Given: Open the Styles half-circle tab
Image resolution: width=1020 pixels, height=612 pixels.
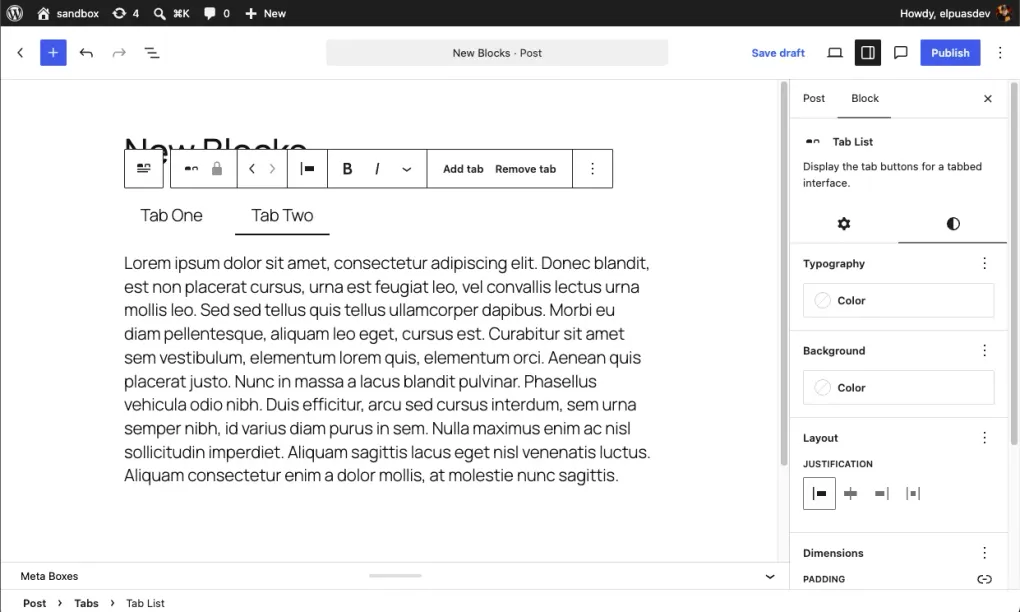Looking at the screenshot, I should coord(953,224).
